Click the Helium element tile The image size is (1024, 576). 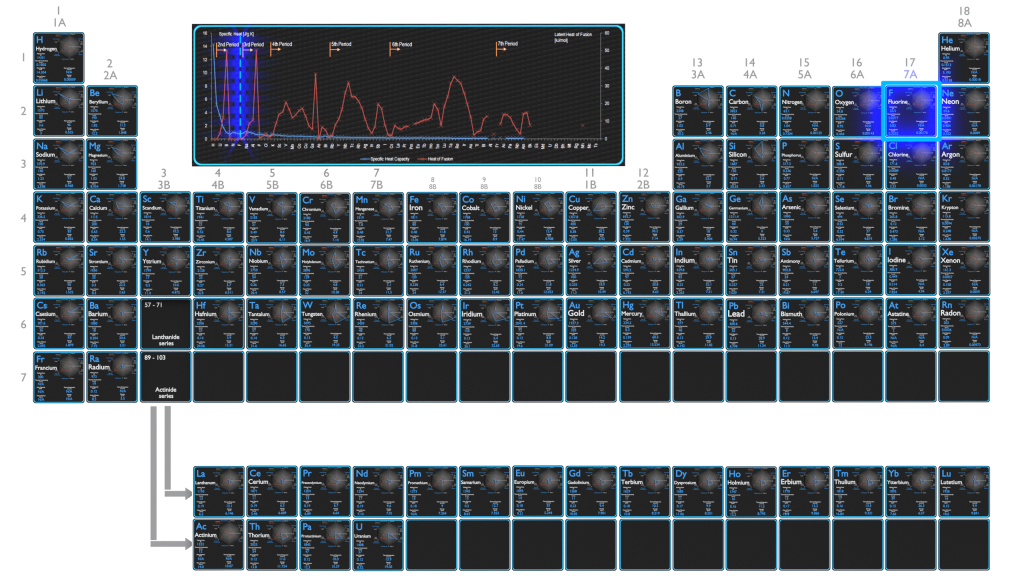964,58
